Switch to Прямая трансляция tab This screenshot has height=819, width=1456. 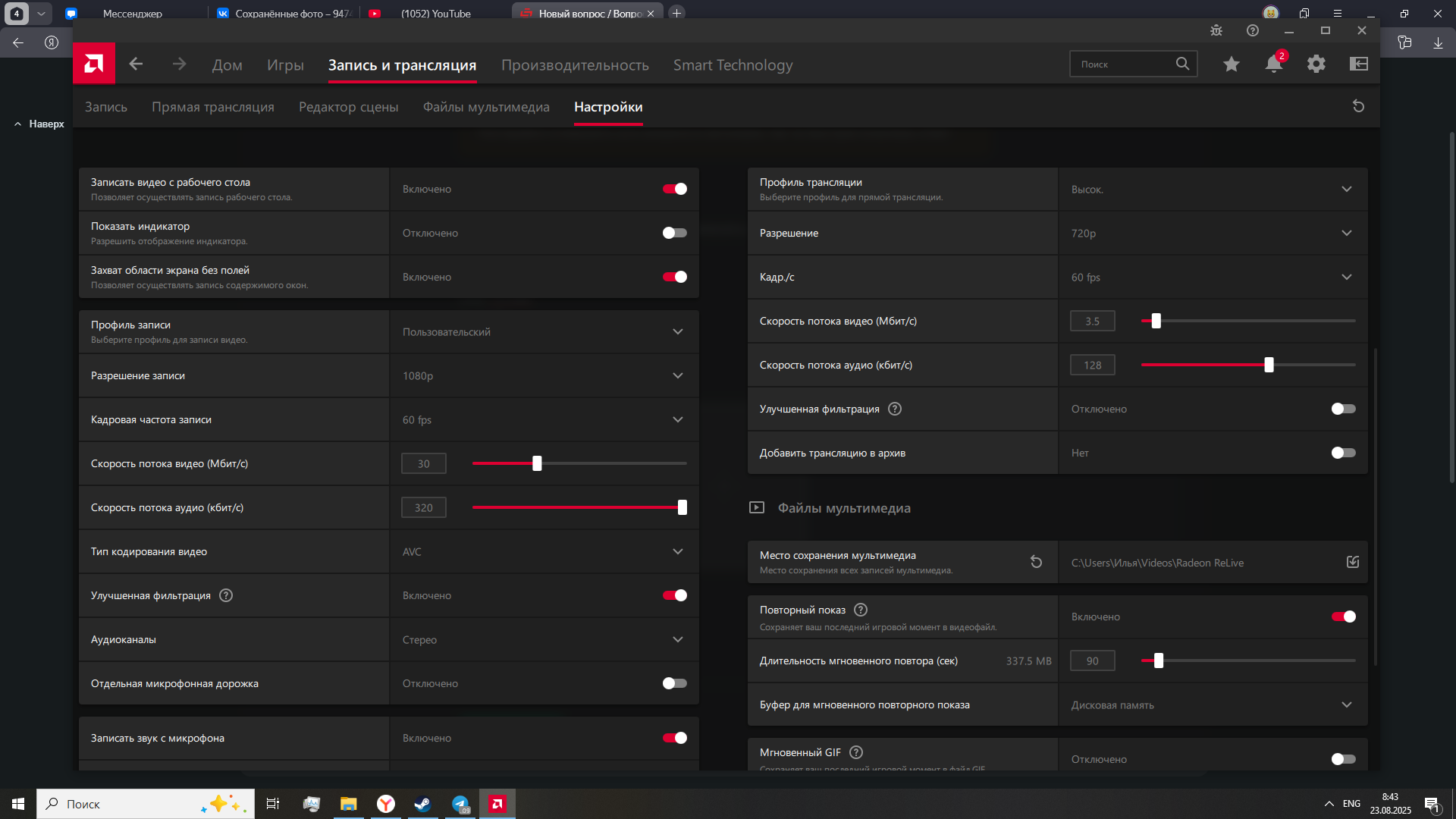point(213,107)
